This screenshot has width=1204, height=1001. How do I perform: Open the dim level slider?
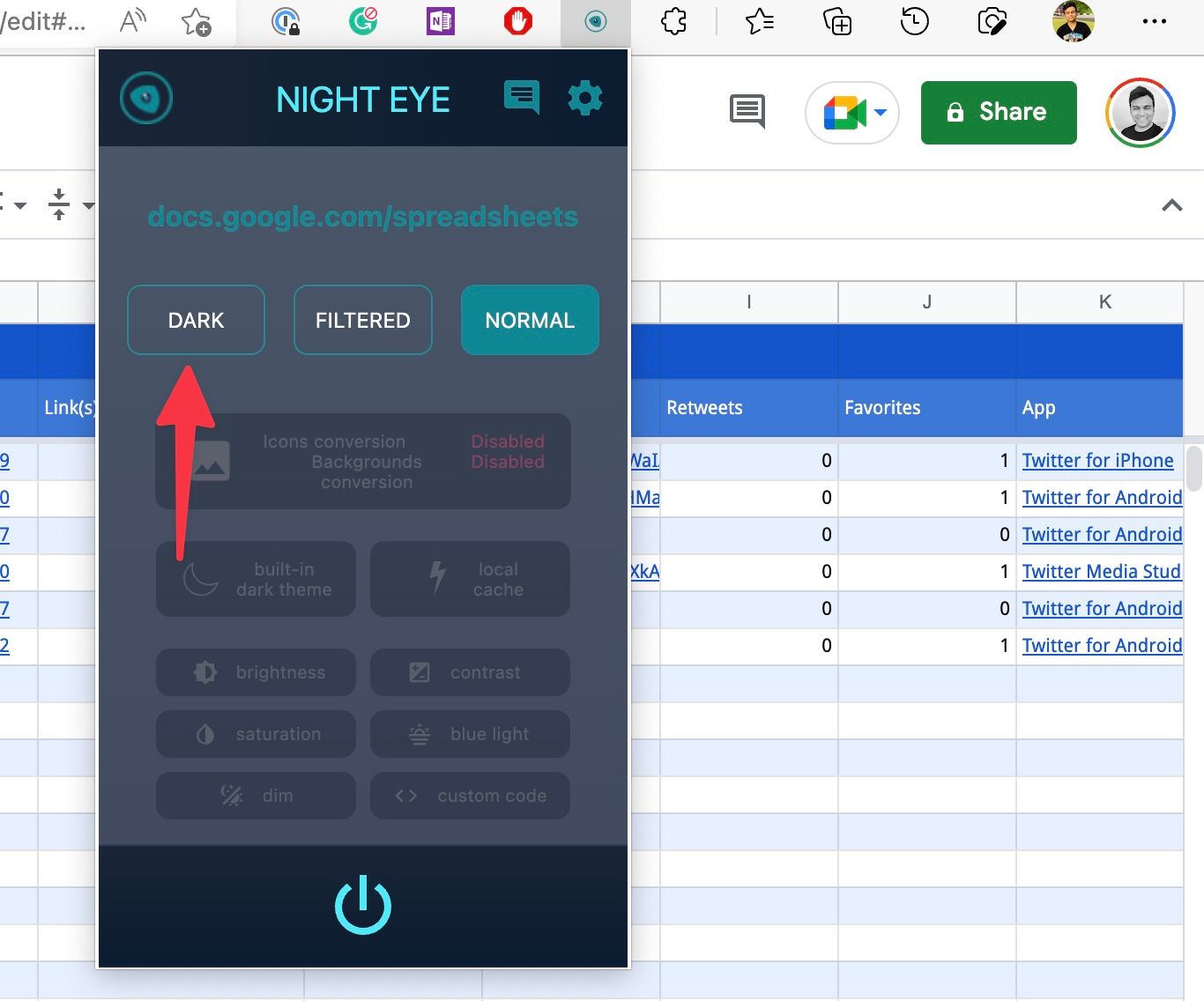click(x=256, y=796)
